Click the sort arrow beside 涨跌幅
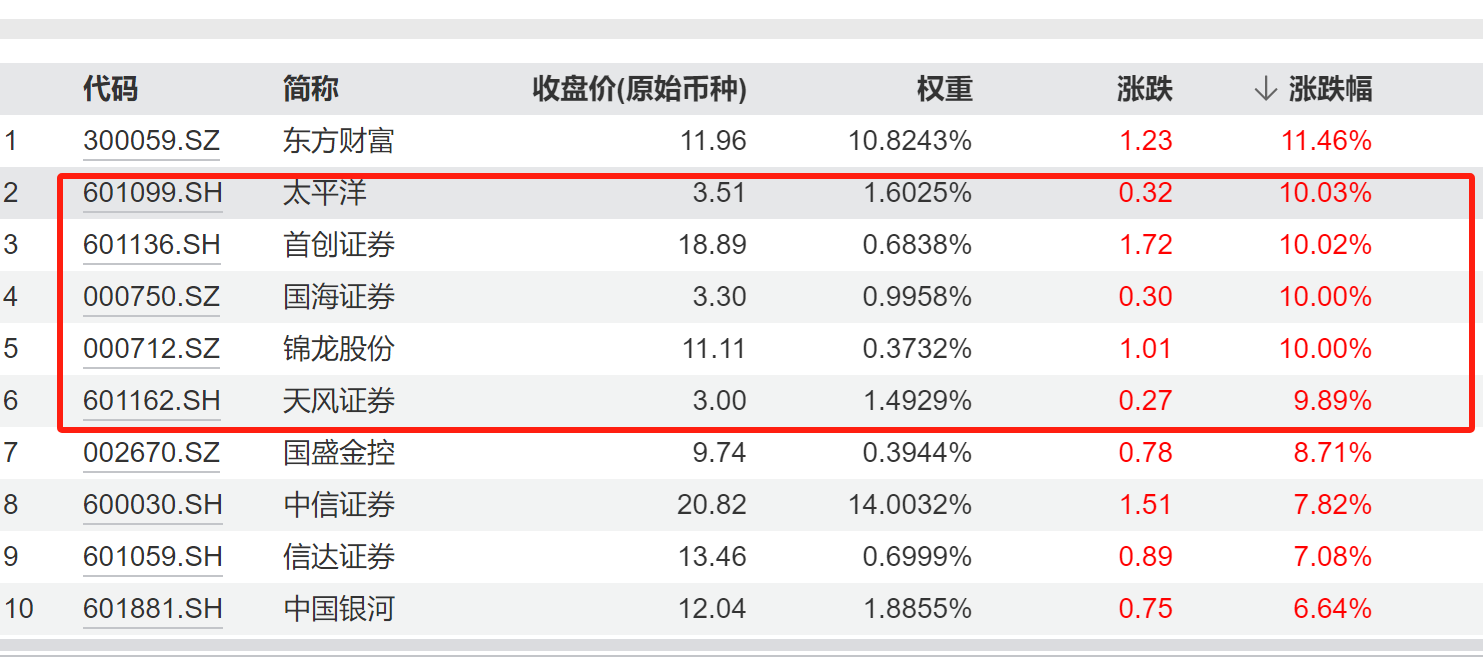Screen dimensions: 1483x659 coord(1265,90)
